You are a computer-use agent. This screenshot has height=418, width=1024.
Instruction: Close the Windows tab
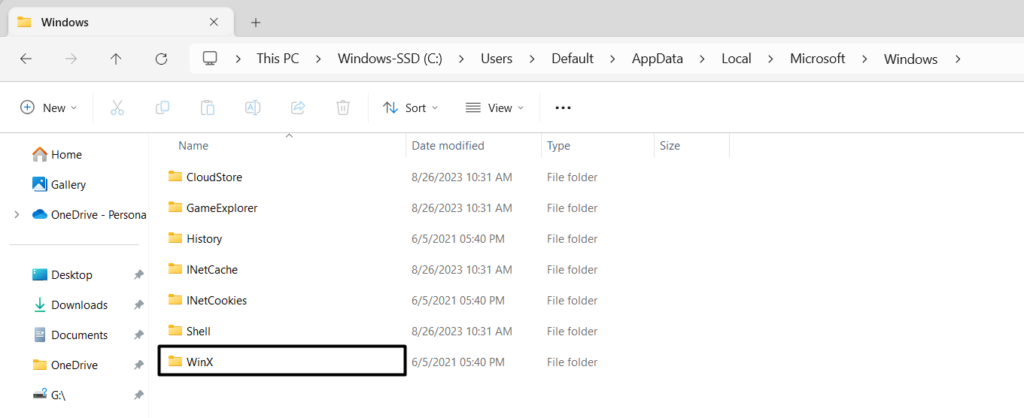[x=214, y=22]
